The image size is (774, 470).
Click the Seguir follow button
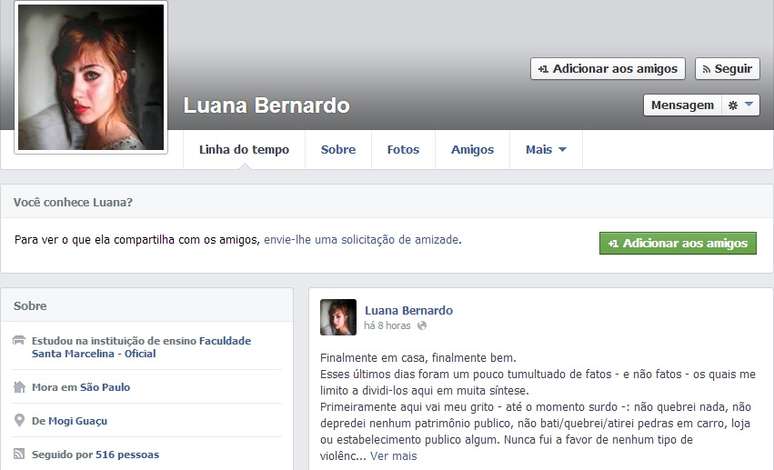pyautogui.click(x=728, y=69)
